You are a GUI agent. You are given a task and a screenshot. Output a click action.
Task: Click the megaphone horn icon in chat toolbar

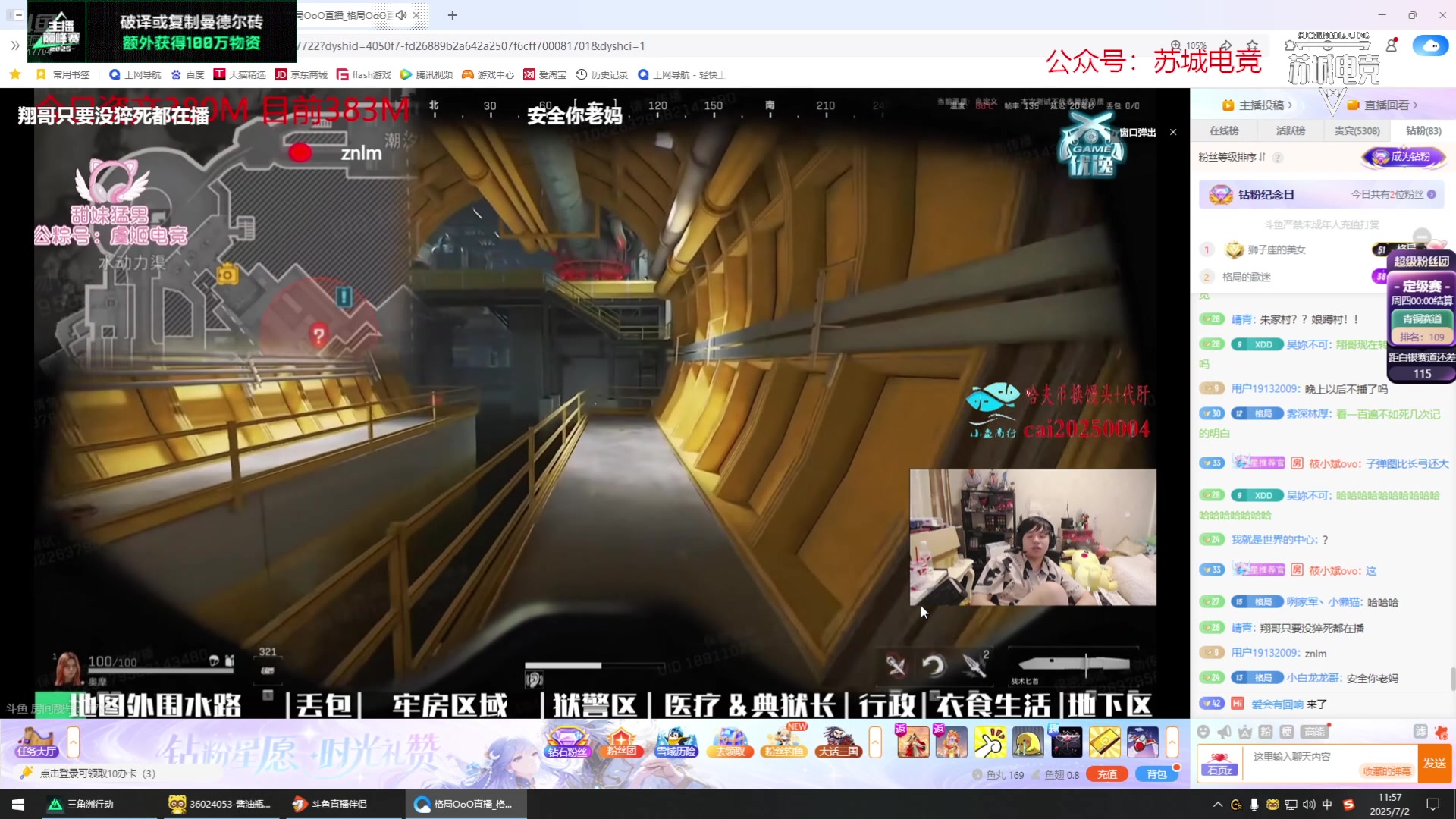[1224, 732]
